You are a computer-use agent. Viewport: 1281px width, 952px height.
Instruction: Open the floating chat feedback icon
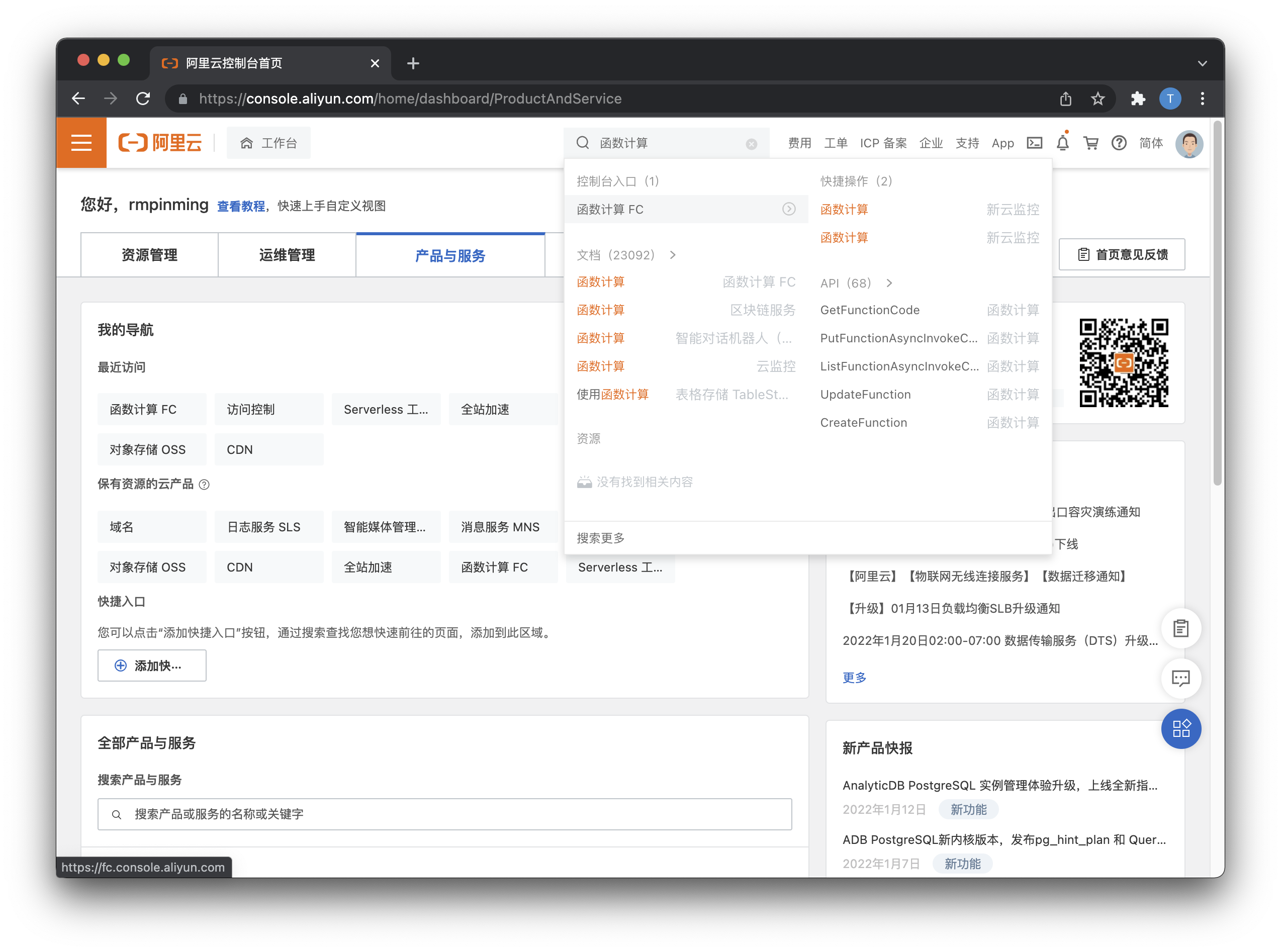pos(1181,678)
